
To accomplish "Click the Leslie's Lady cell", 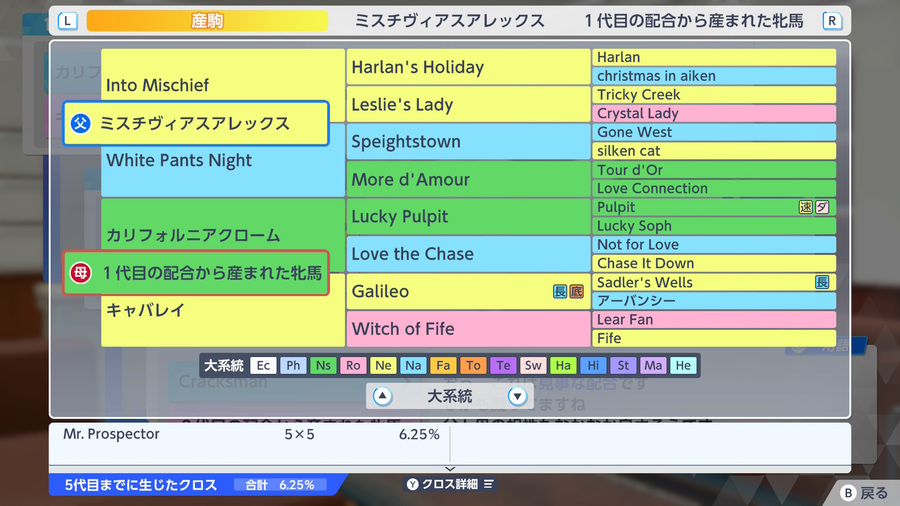I will pyautogui.click(x=468, y=104).
